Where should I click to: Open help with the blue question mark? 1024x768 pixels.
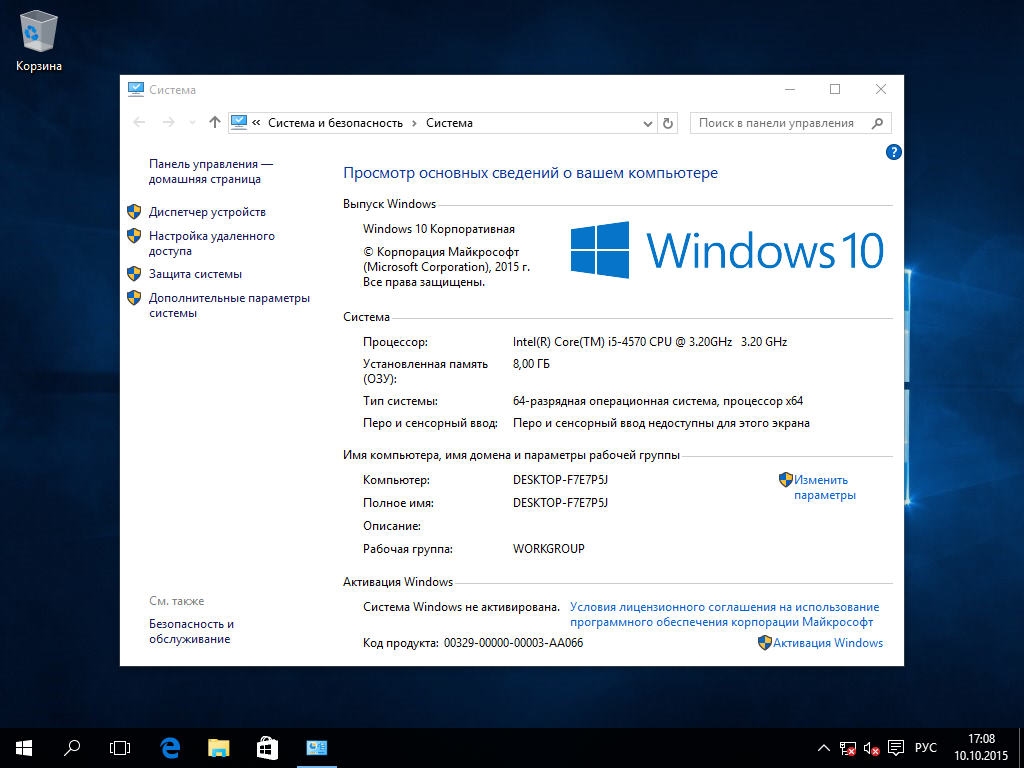click(893, 152)
